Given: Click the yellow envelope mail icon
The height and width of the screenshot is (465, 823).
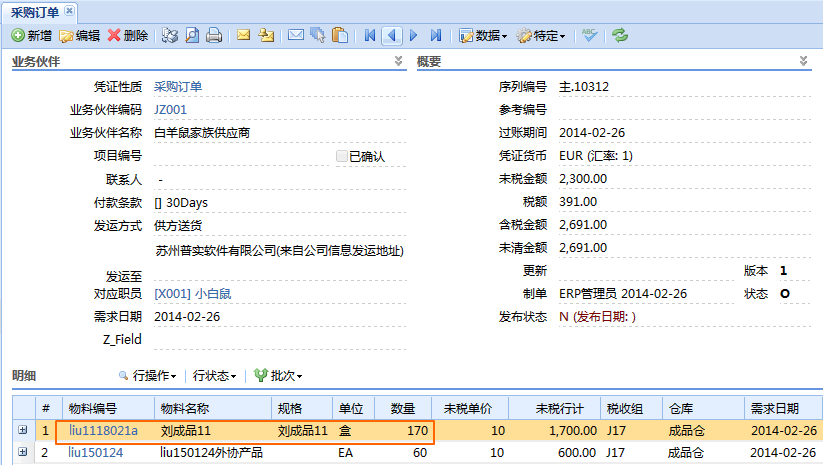Looking at the screenshot, I should [x=243, y=35].
